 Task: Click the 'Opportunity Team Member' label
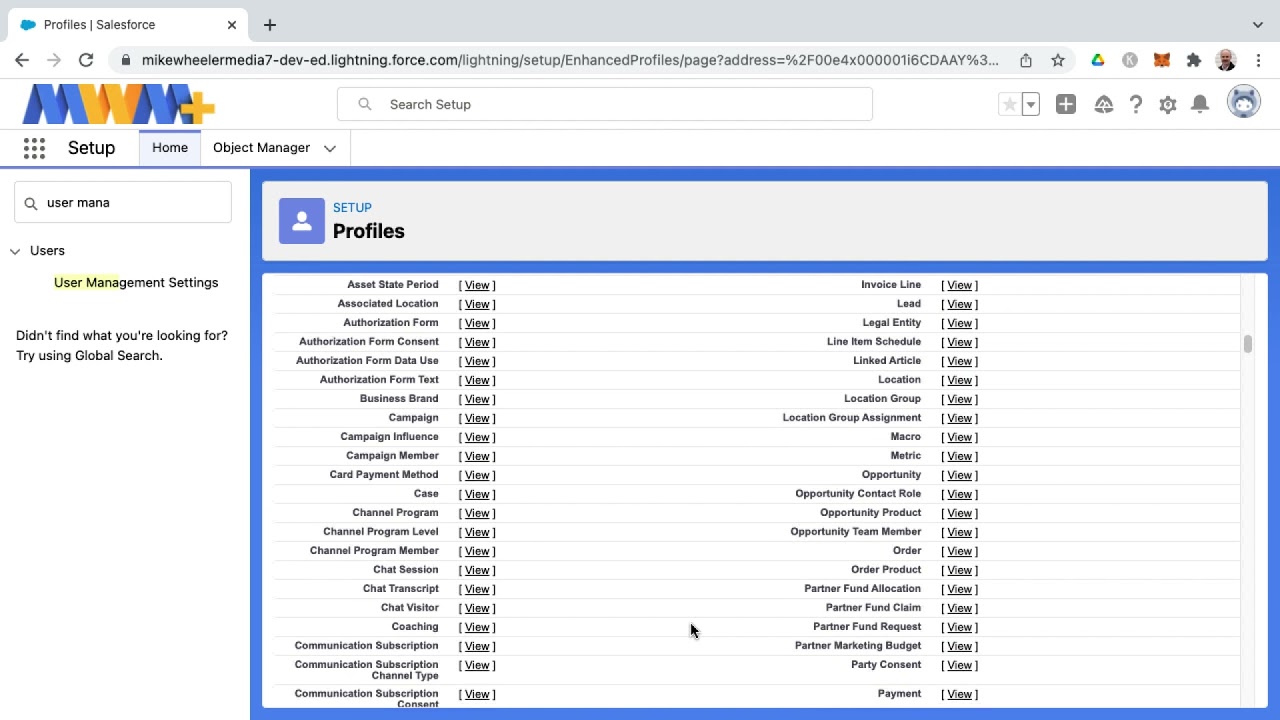(856, 532)
